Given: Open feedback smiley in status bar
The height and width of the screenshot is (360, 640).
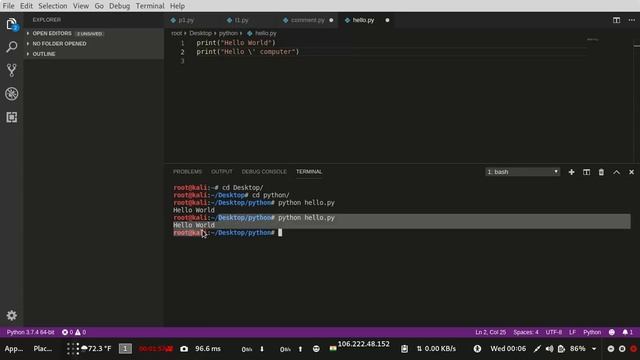Looking at the screenshot, I should (611, 332).
